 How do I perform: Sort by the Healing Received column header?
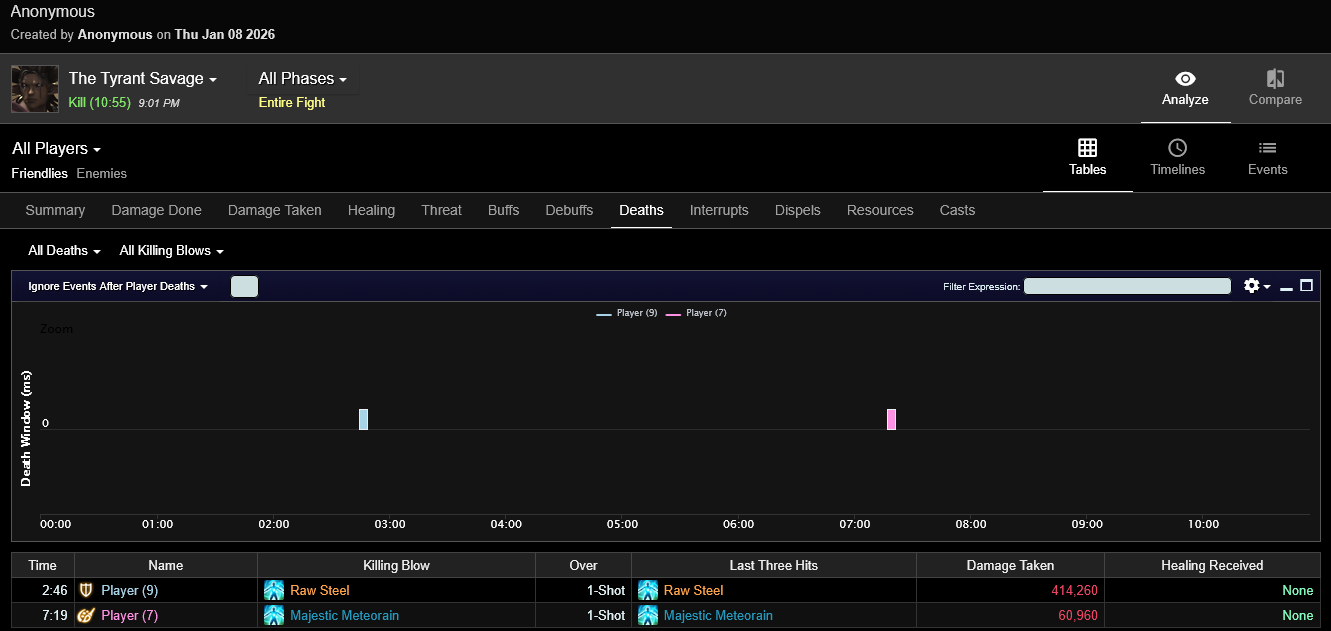coord(1212,565)
